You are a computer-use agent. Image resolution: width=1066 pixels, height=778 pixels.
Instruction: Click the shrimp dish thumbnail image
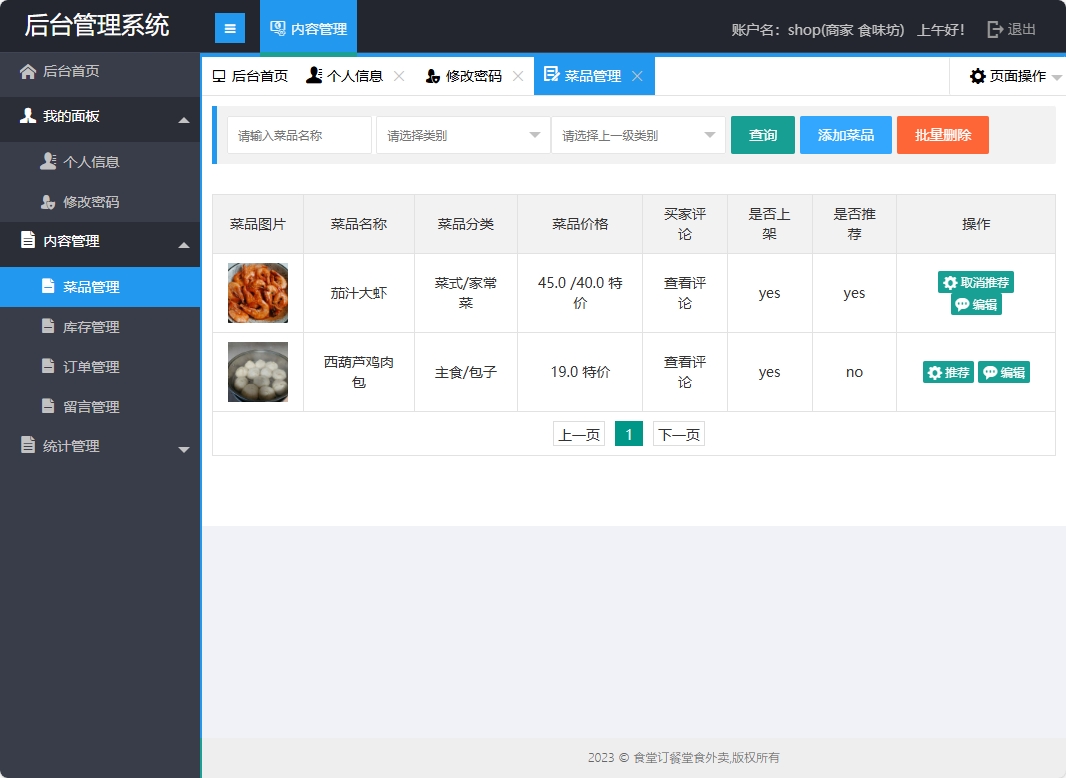[258, 292]
